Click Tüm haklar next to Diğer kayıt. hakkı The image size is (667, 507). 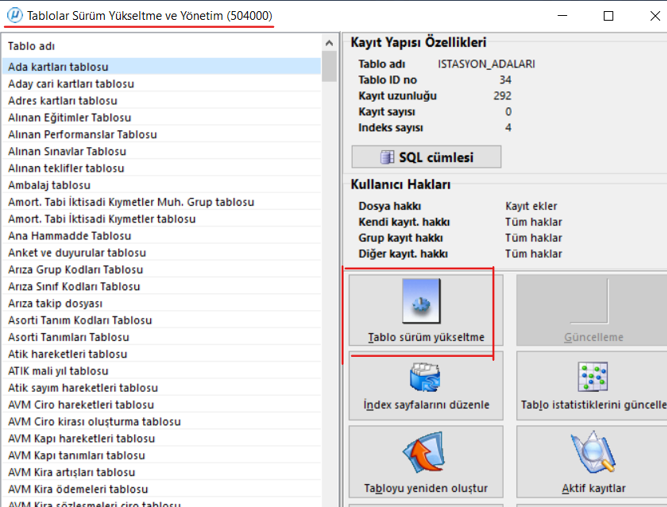(x=533, y=254)
